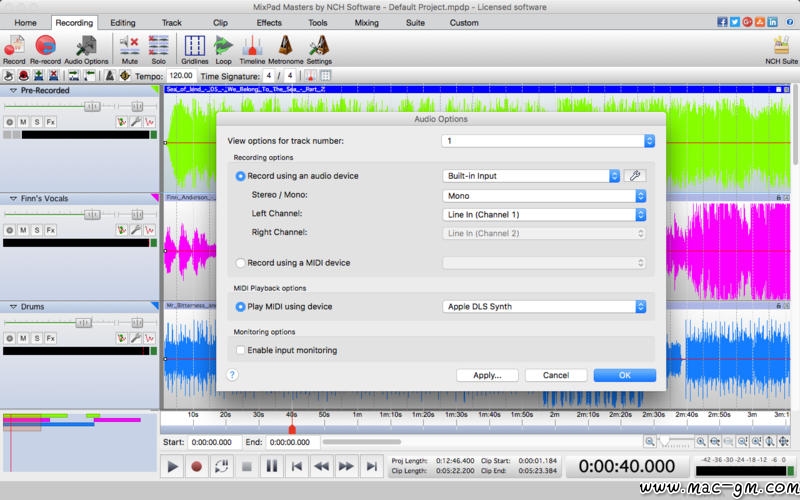The image size is (800, 500).
Task: Click the help question mark in dialog
Action: 232,375
